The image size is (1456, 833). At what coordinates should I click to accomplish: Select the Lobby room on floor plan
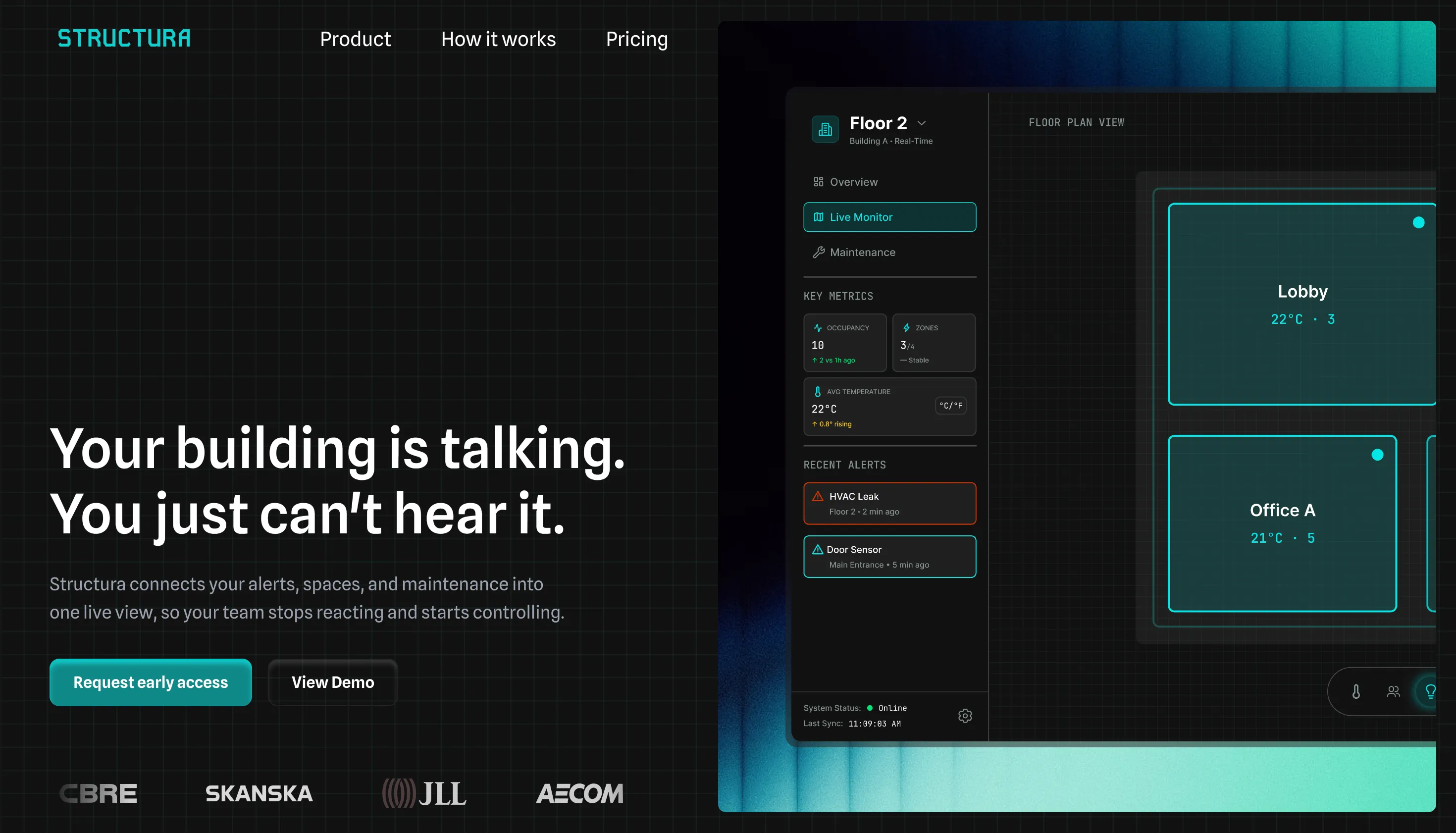(x=1302, y=304)
